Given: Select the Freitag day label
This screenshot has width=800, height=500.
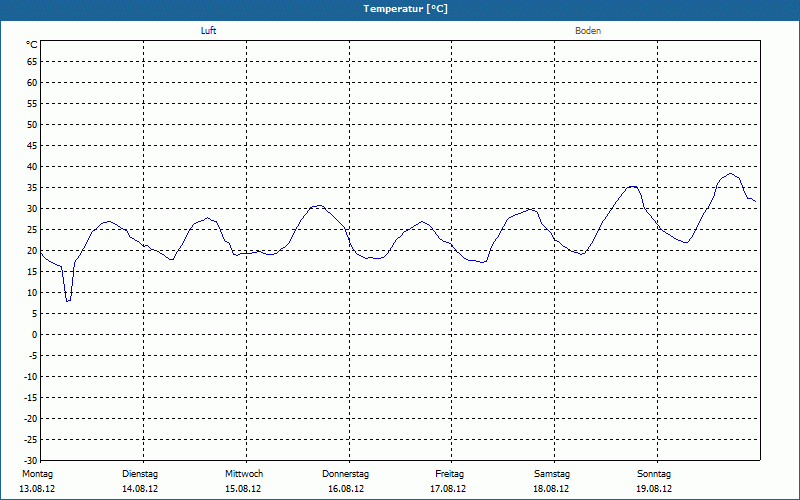Looking at the screenshot, I should pos(449,474).
